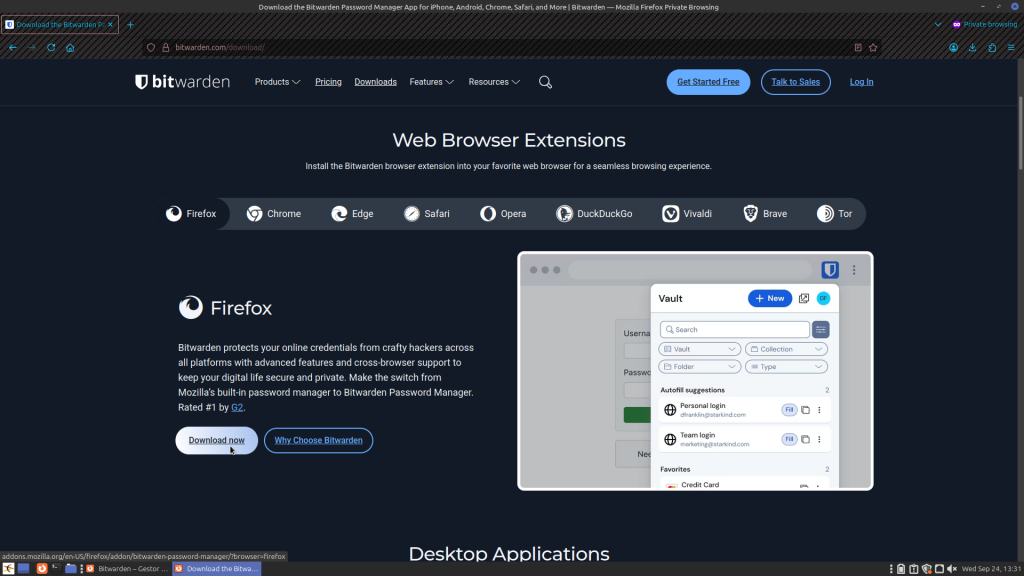Expand the Products dropdown menu
This screenshot has width=1024, height=576.
(x=277, y=82)
